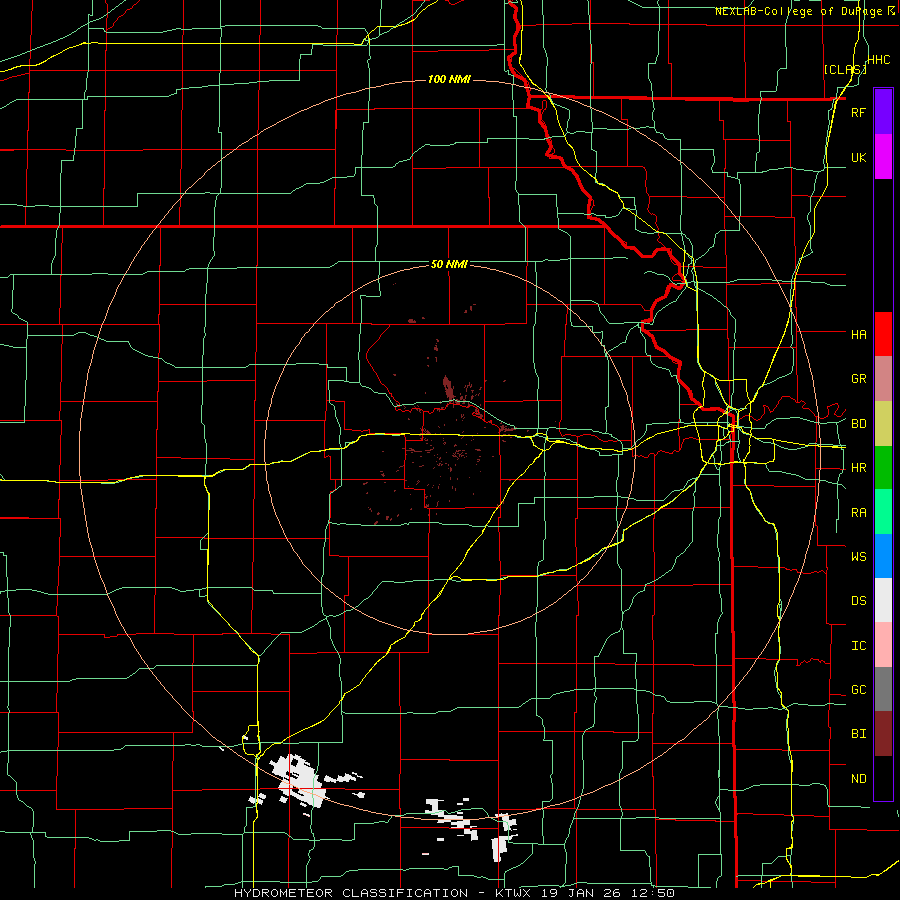Click the ND legend label

click(858, 779)
